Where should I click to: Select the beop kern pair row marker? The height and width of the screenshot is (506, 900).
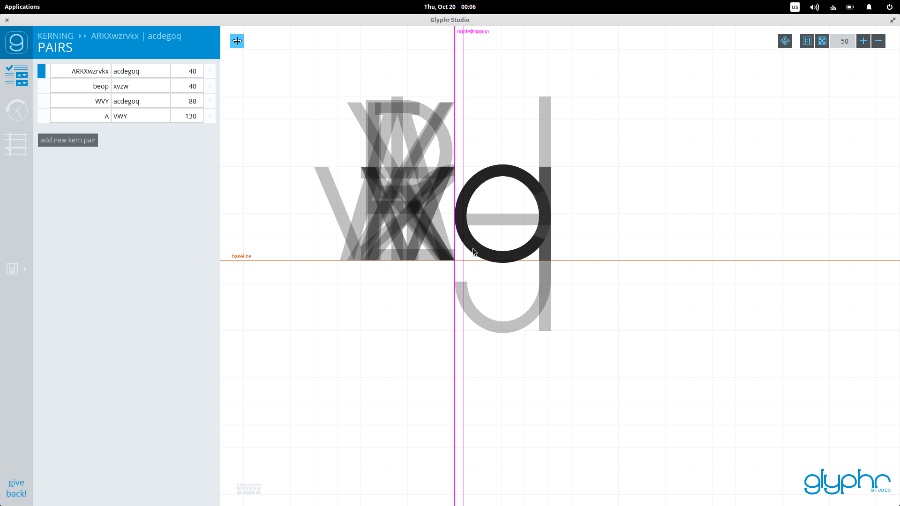tap(42, 86)
